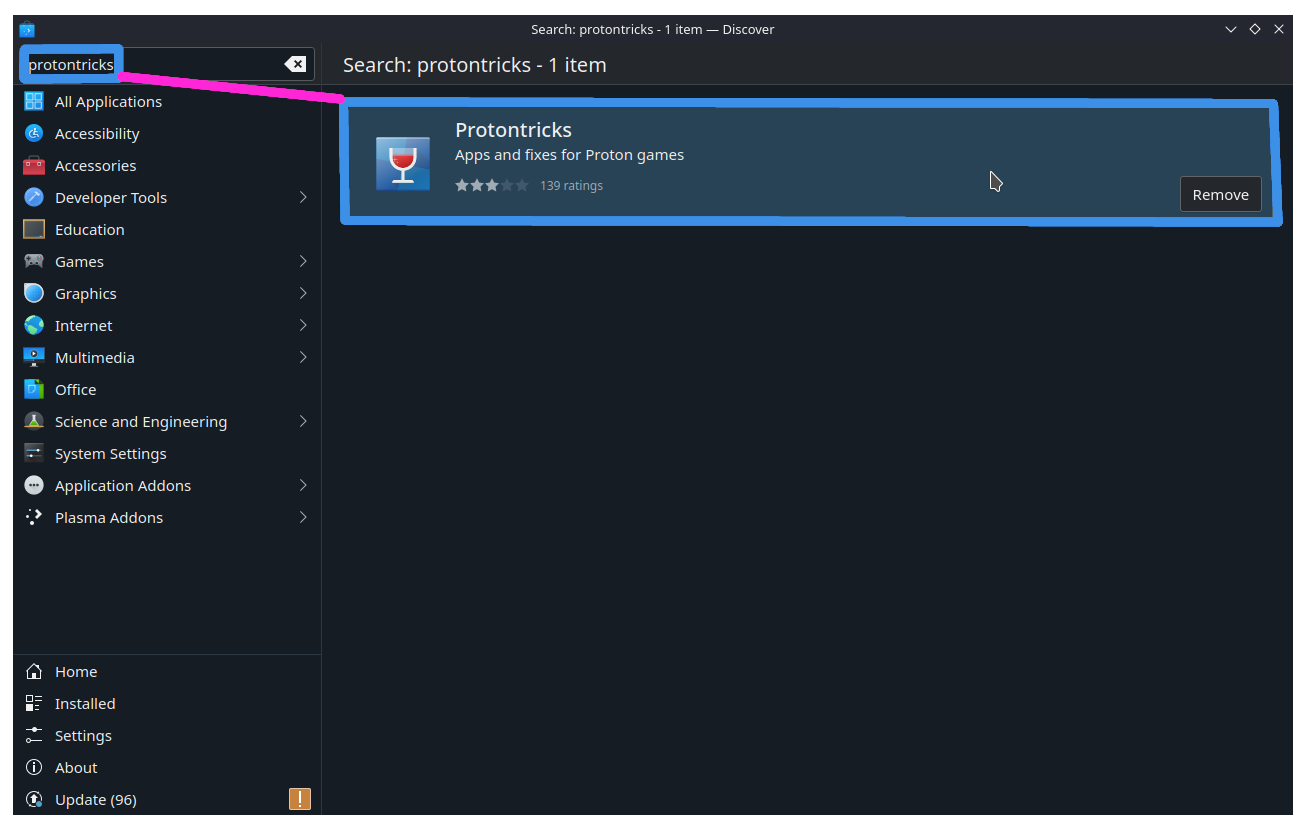
Task: Expand the Multimedia category arrow
Action: tap(303, 357)
